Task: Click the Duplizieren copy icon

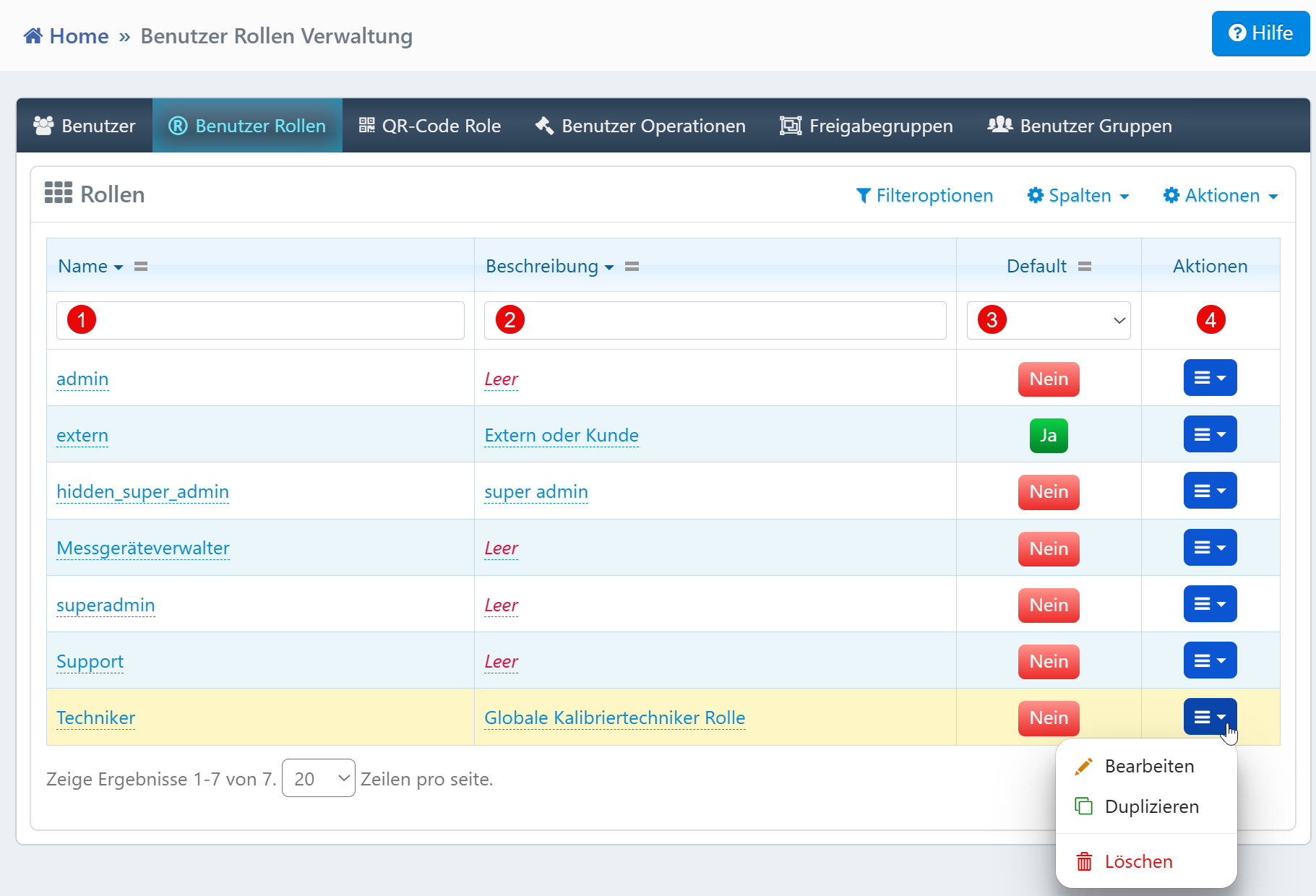Action: point(1083,806)
